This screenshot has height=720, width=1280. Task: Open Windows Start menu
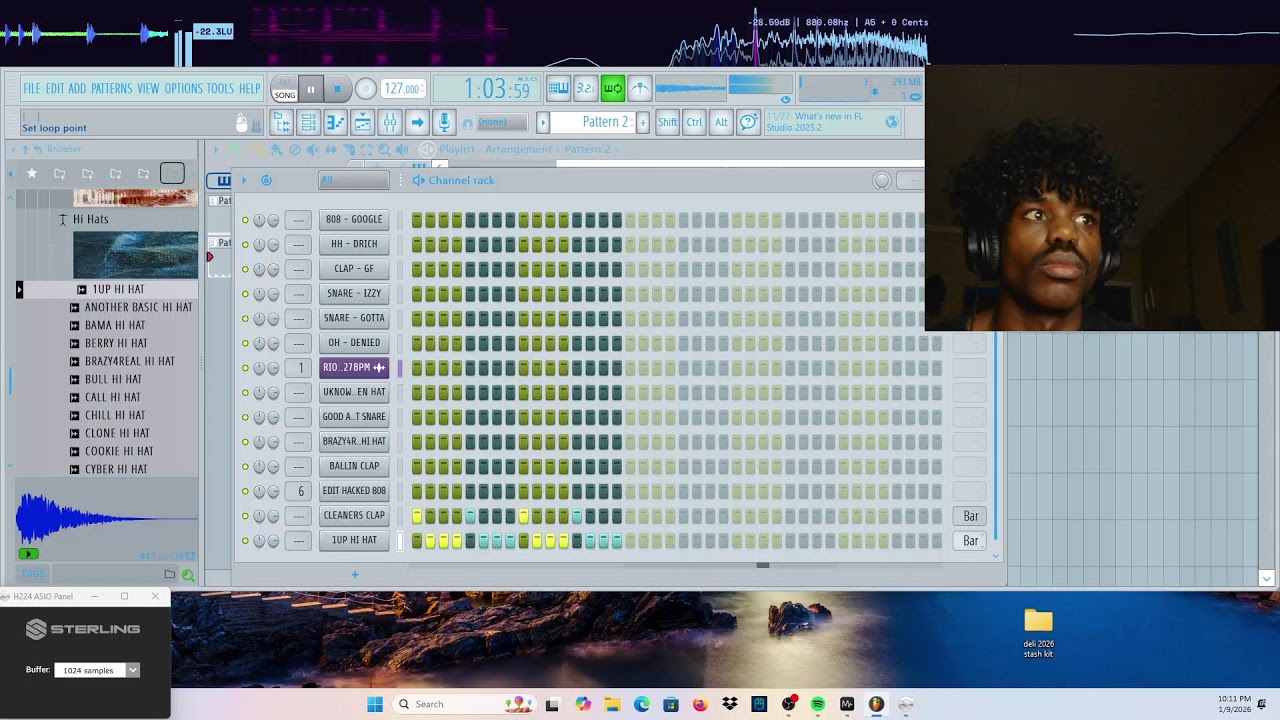pyautogui.click(x=375, y=704)
